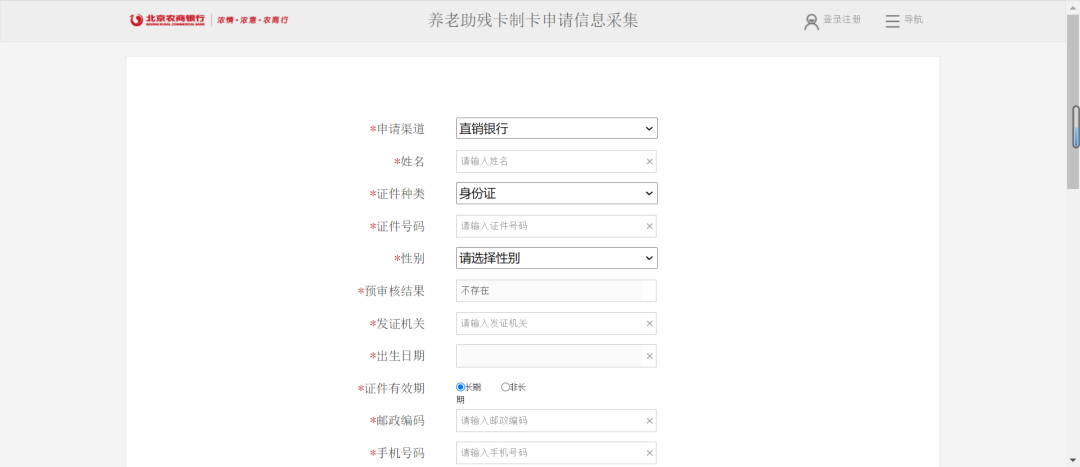Click the 手机号码 mobile number input
The height and width of the screenshot is (467, 1080).
pyautogui.click(x=548, y=453)
